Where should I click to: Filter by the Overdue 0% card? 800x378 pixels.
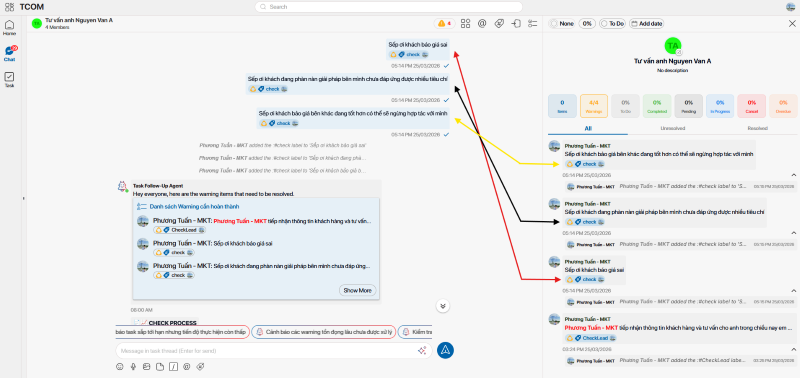tap(783, 106)
